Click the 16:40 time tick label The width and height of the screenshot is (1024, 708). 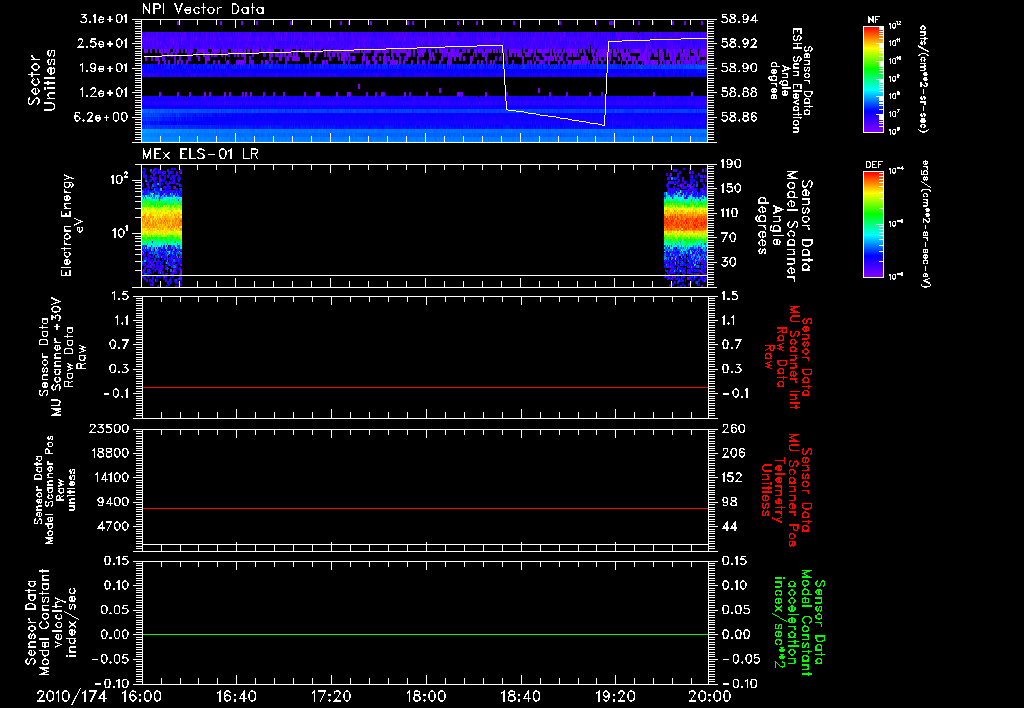[236, 696]
